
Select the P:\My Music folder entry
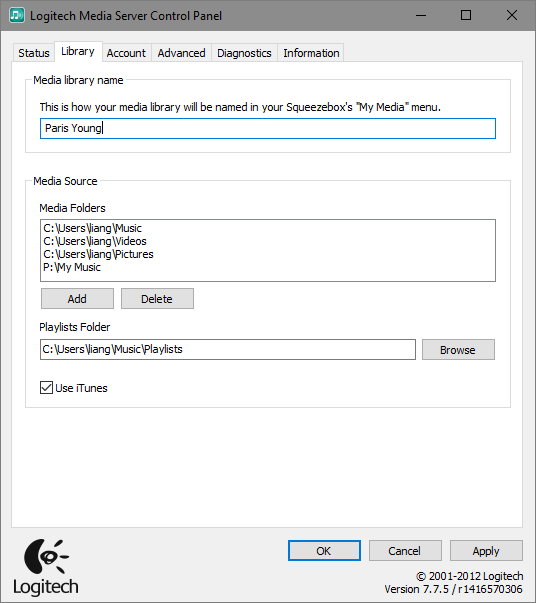tap(72, 267)
